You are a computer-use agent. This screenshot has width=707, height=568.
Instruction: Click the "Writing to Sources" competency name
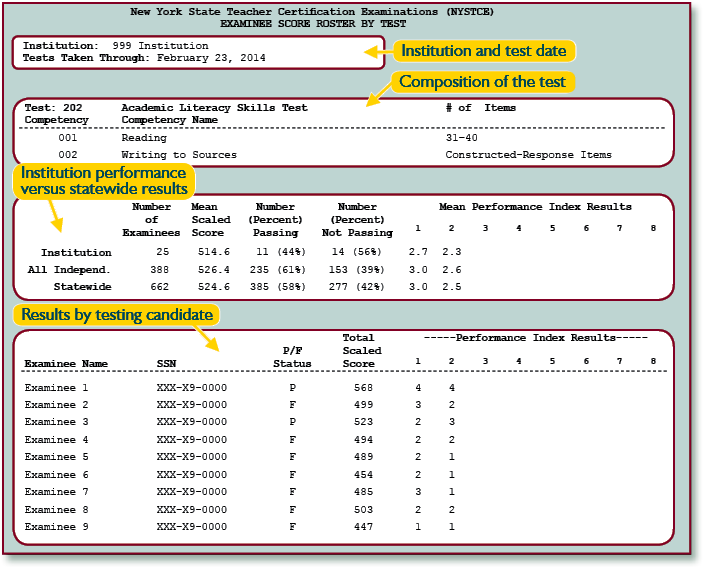point(179,155)
